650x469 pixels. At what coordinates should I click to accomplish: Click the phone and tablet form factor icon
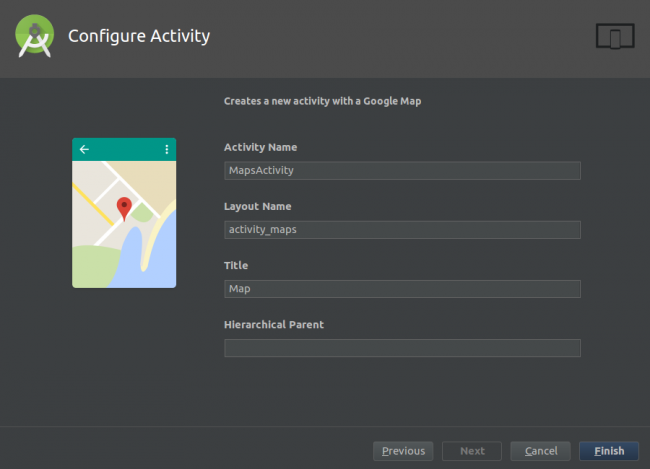(615, 36)
